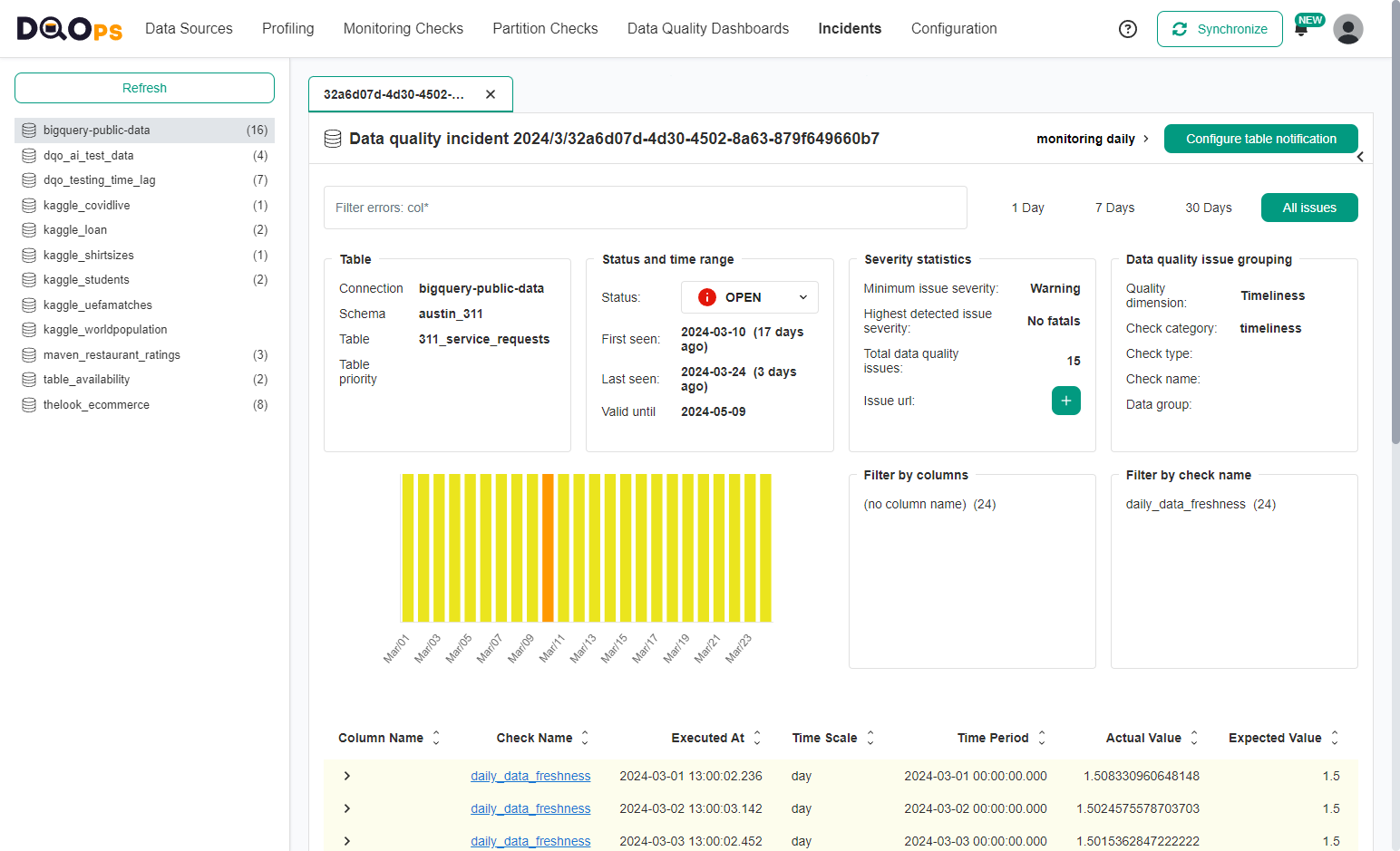Screen dimensions: 1400x851
Task: Click the user profile avatar
Action: (1348, 28)
